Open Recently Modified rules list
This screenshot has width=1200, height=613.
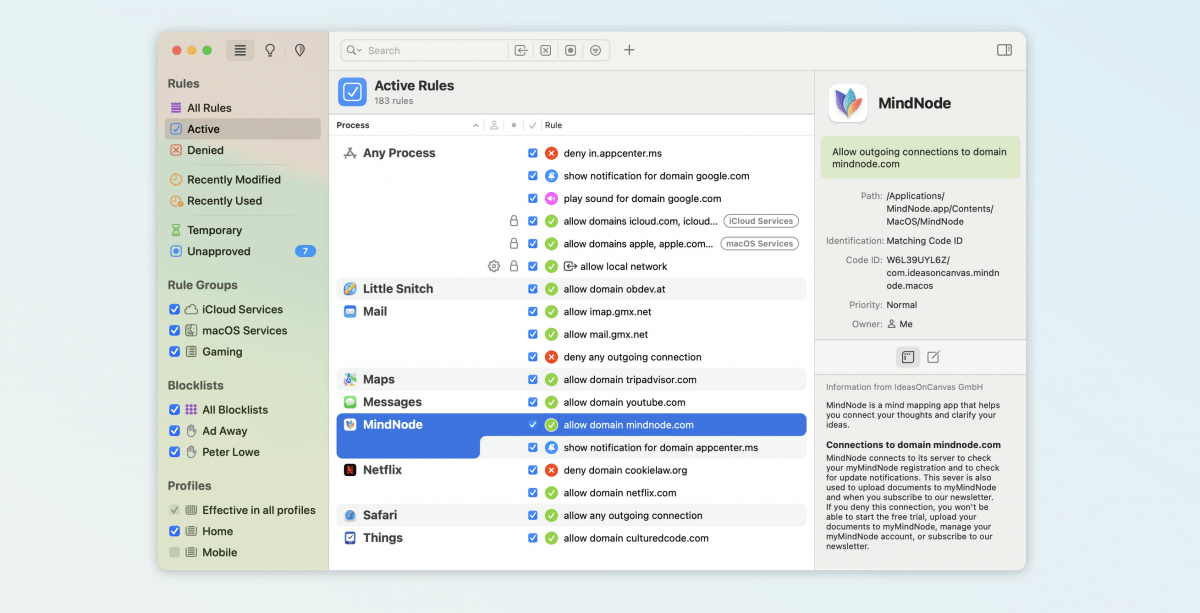click(x=233, y=180)
